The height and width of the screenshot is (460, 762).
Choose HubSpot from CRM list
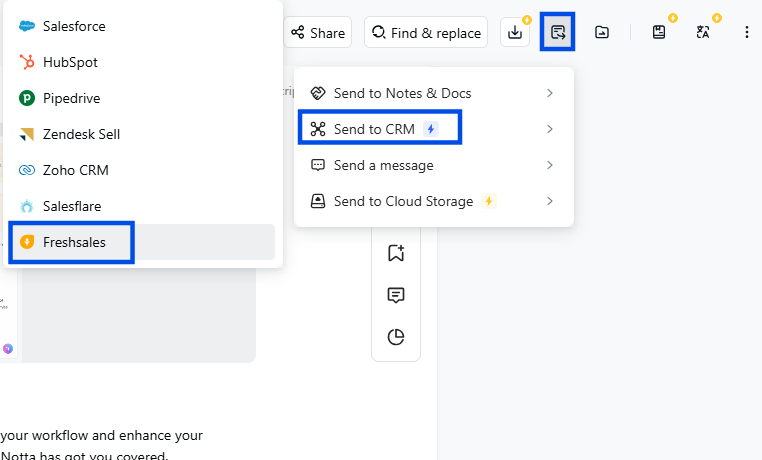click(142, 62)
